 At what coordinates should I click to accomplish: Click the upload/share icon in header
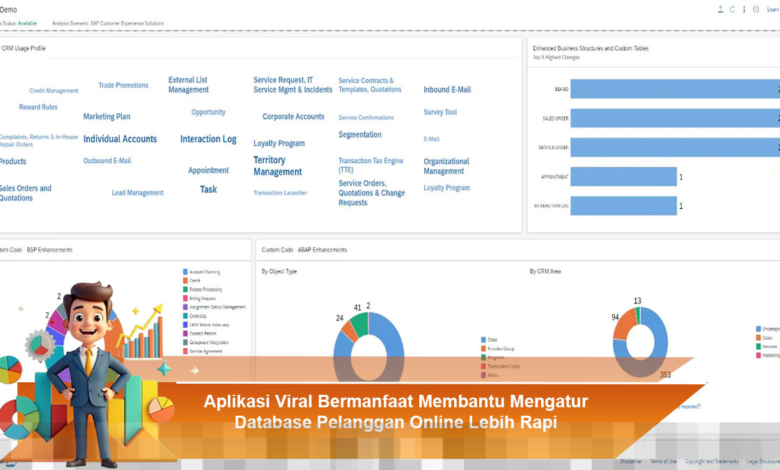(720, 9)
